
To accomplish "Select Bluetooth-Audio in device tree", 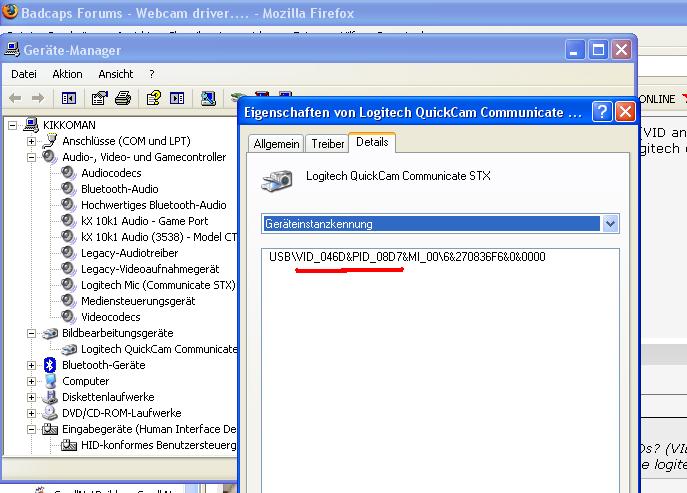I will 120,189.
